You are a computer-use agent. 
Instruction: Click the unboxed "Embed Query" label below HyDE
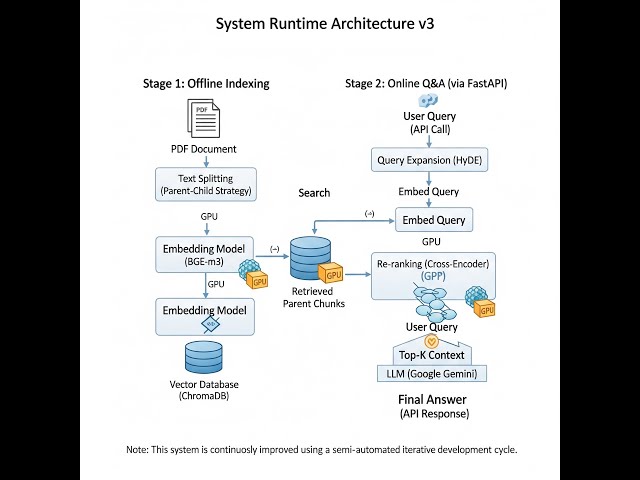(x=429, y=191)
